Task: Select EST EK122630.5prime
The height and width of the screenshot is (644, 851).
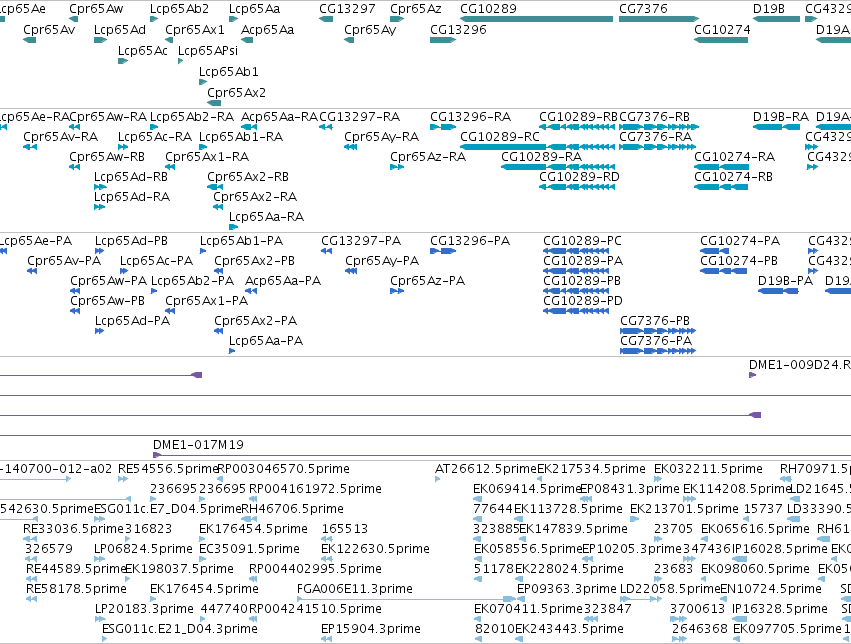Action: point(375,549)
